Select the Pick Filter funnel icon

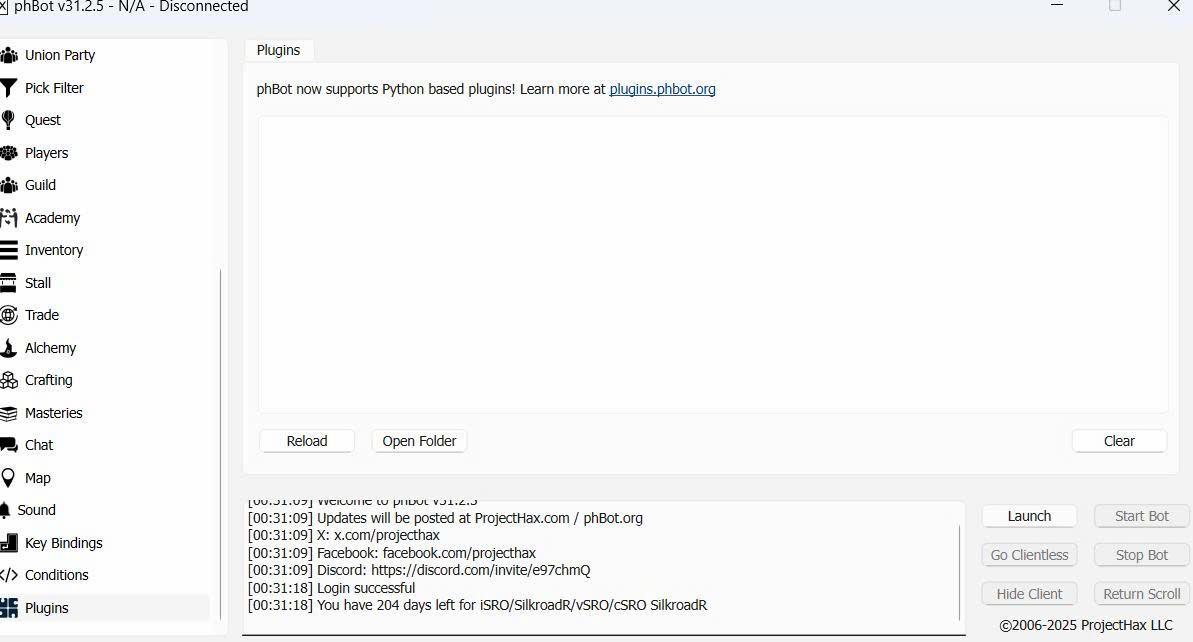tap(9, 88)
